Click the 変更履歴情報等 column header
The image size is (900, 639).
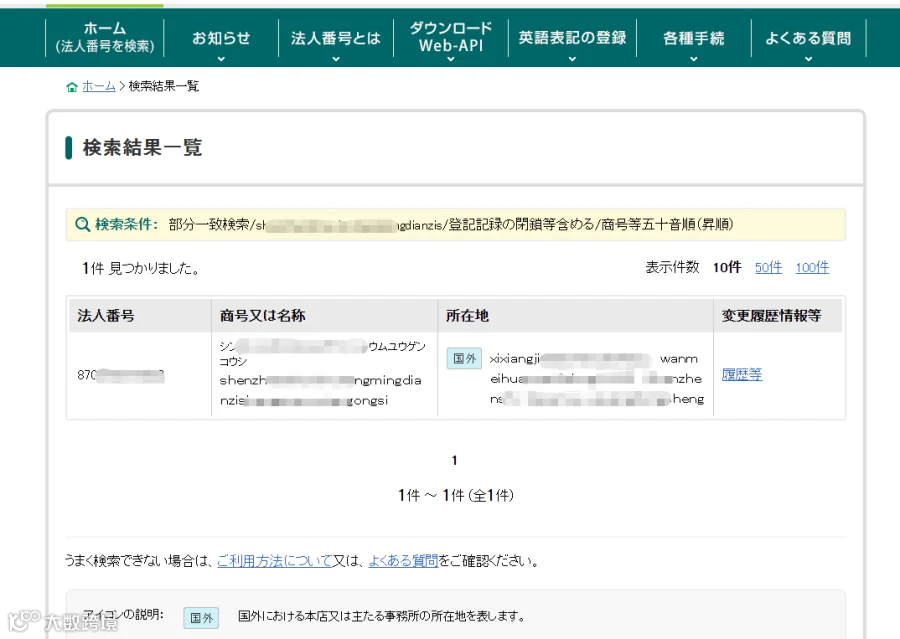click(771, 315)
